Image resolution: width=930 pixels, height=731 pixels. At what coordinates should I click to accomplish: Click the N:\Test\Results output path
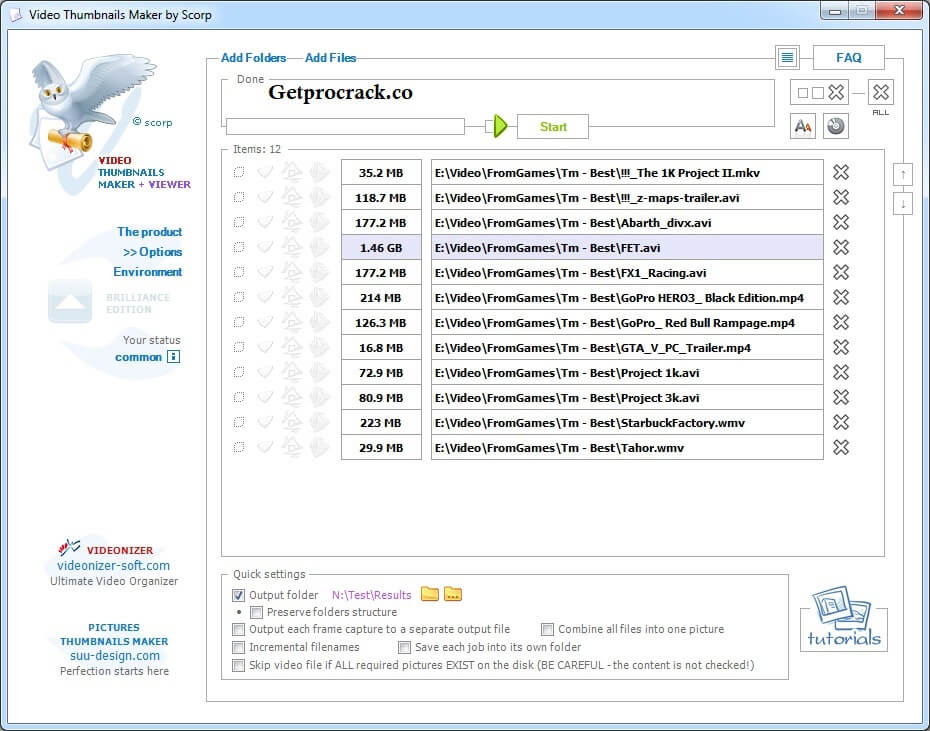(x=371, y=595)
